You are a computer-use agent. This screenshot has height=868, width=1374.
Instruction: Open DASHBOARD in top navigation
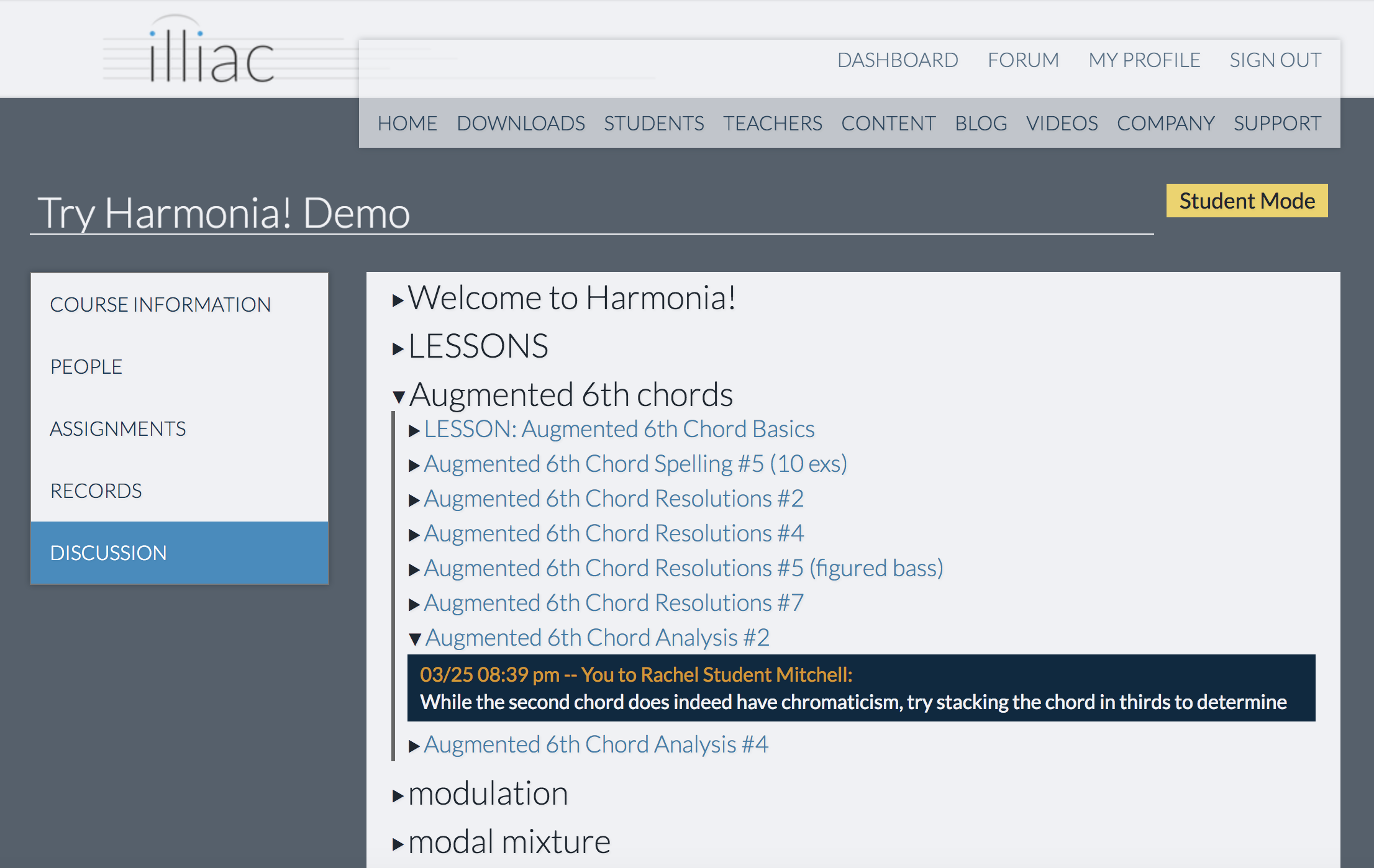point(897,60)
